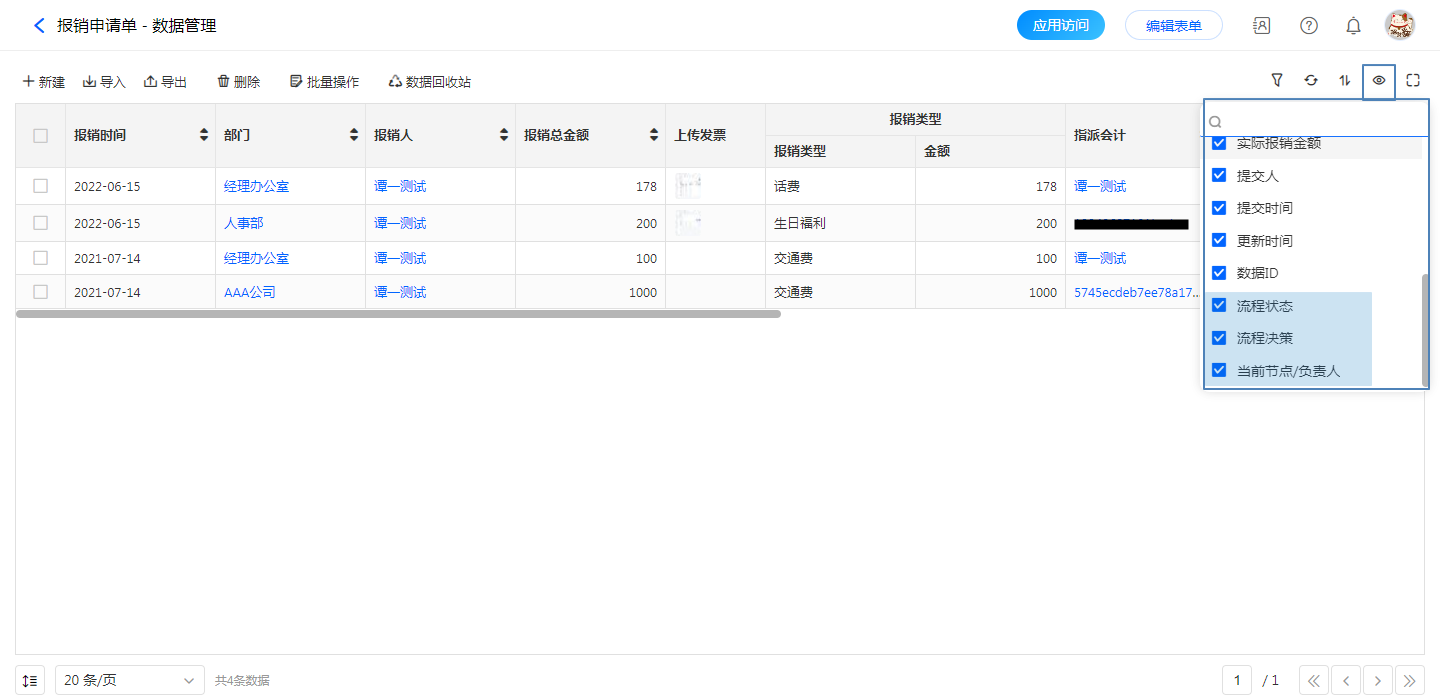Uncheck the 数据ID column checkbox

pos(1219,273)
